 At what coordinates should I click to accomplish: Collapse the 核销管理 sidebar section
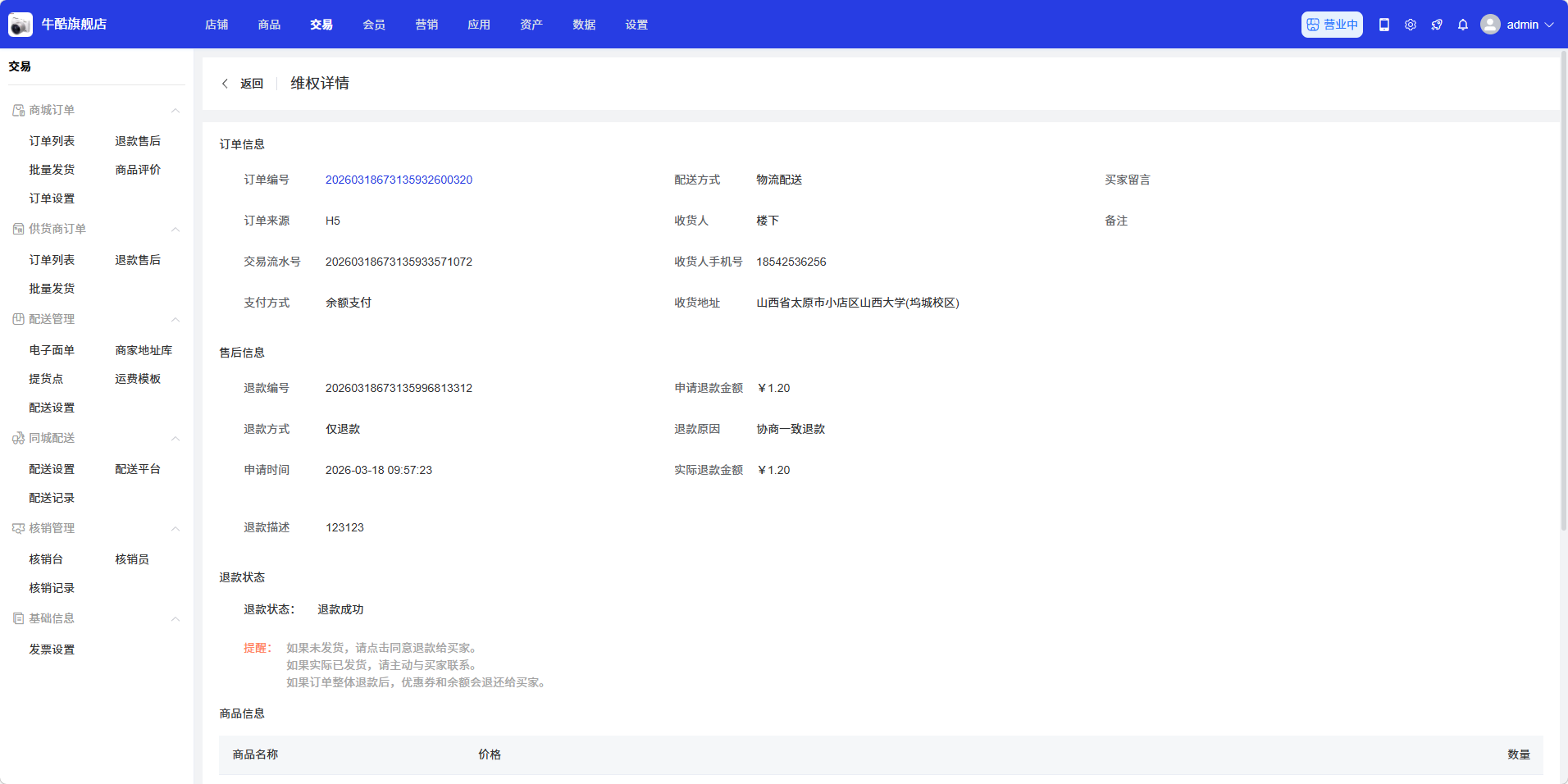[x=175, y=529]
